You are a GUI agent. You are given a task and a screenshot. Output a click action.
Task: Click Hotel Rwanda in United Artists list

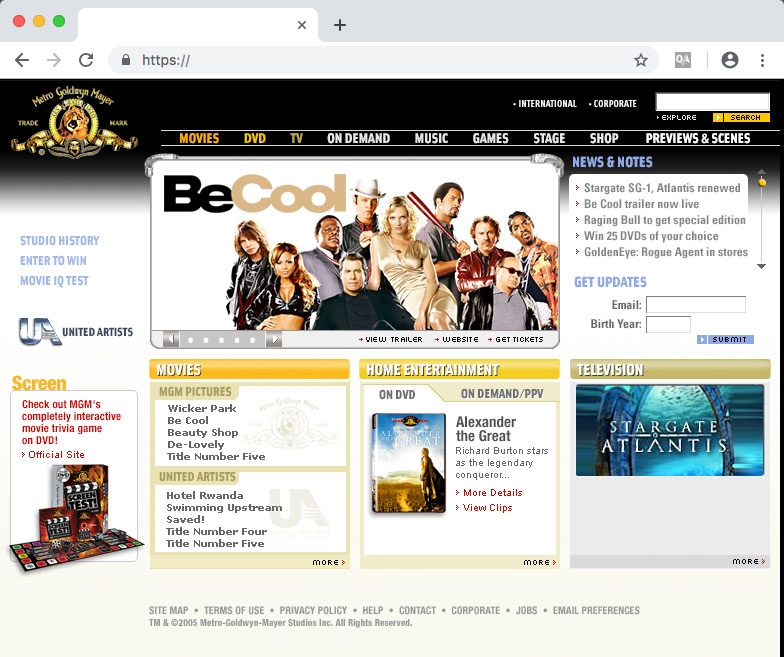point(204,496)
